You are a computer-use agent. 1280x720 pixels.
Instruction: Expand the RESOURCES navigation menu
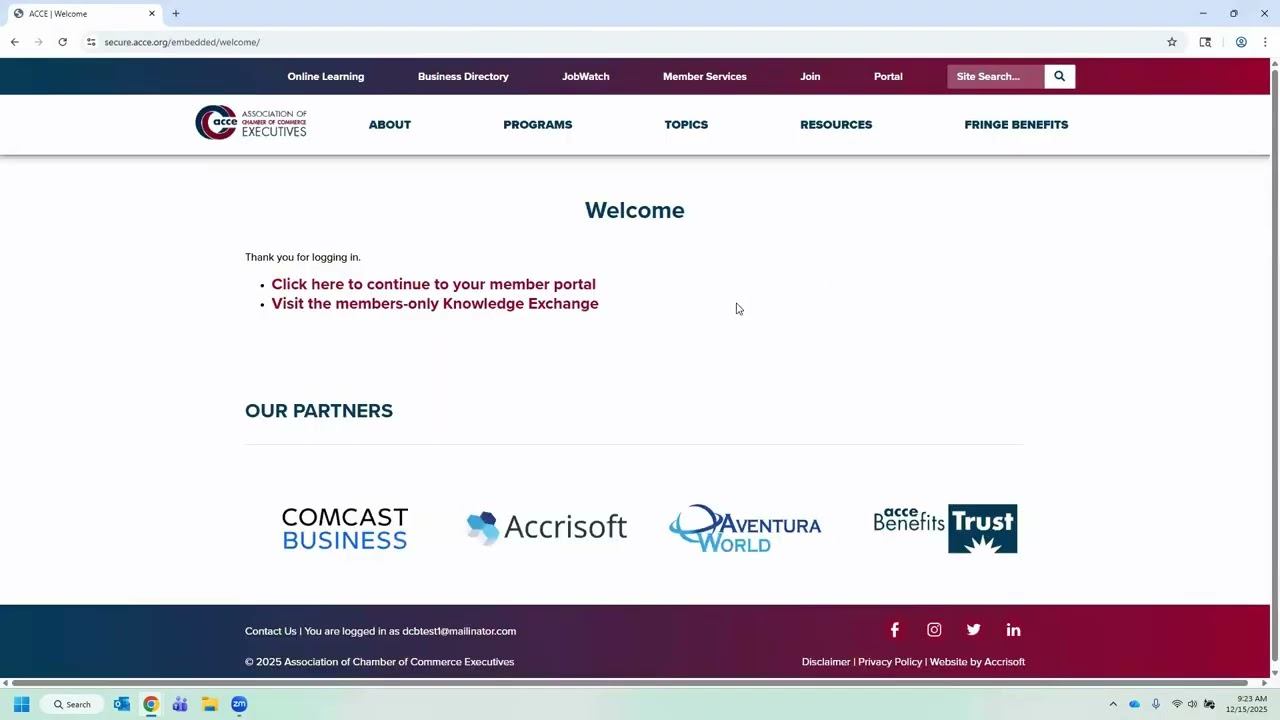(836, 124)
